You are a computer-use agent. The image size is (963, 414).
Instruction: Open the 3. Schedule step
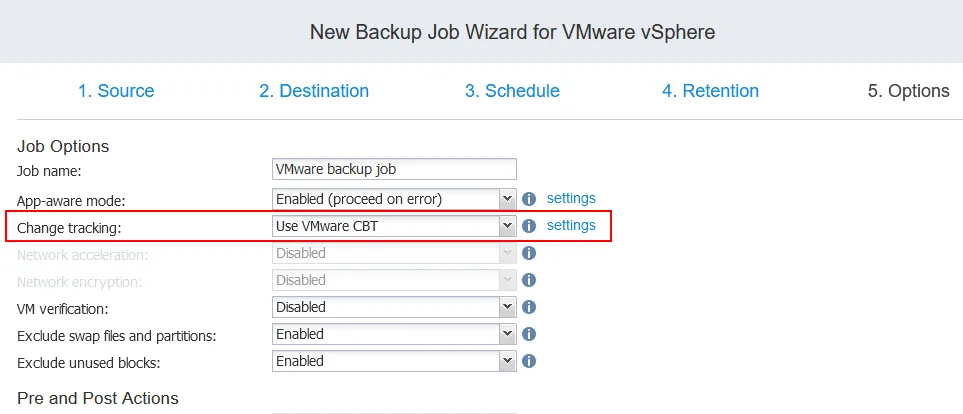coord(512,91)
